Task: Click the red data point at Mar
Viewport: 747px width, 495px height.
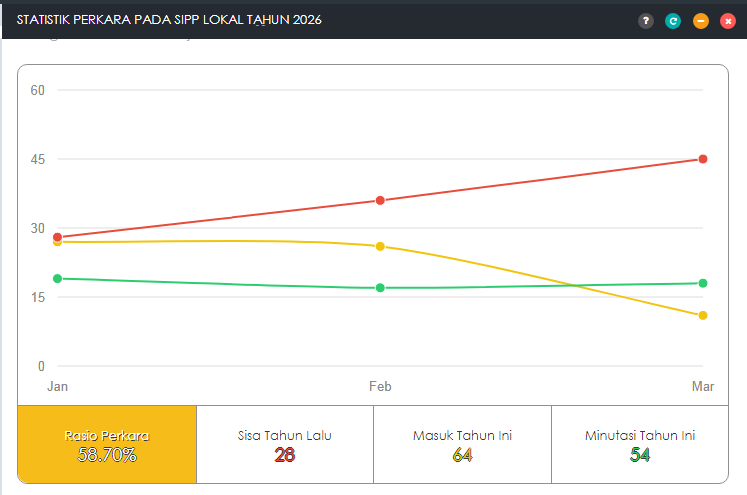Action: pyautogui.click(x=703, y=159)
